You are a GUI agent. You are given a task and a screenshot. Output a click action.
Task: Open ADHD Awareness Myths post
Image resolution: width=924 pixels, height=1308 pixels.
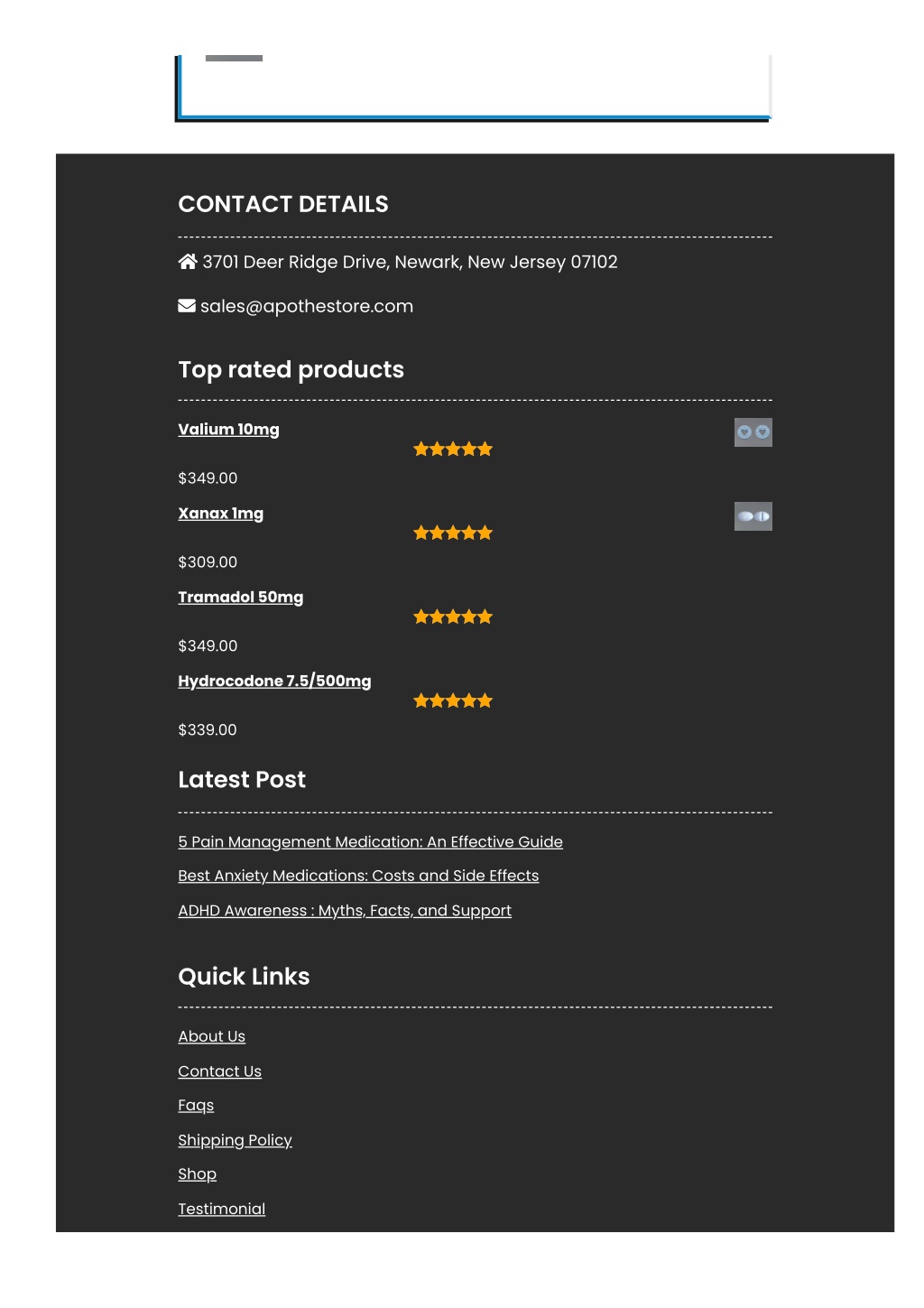(345, 911)
